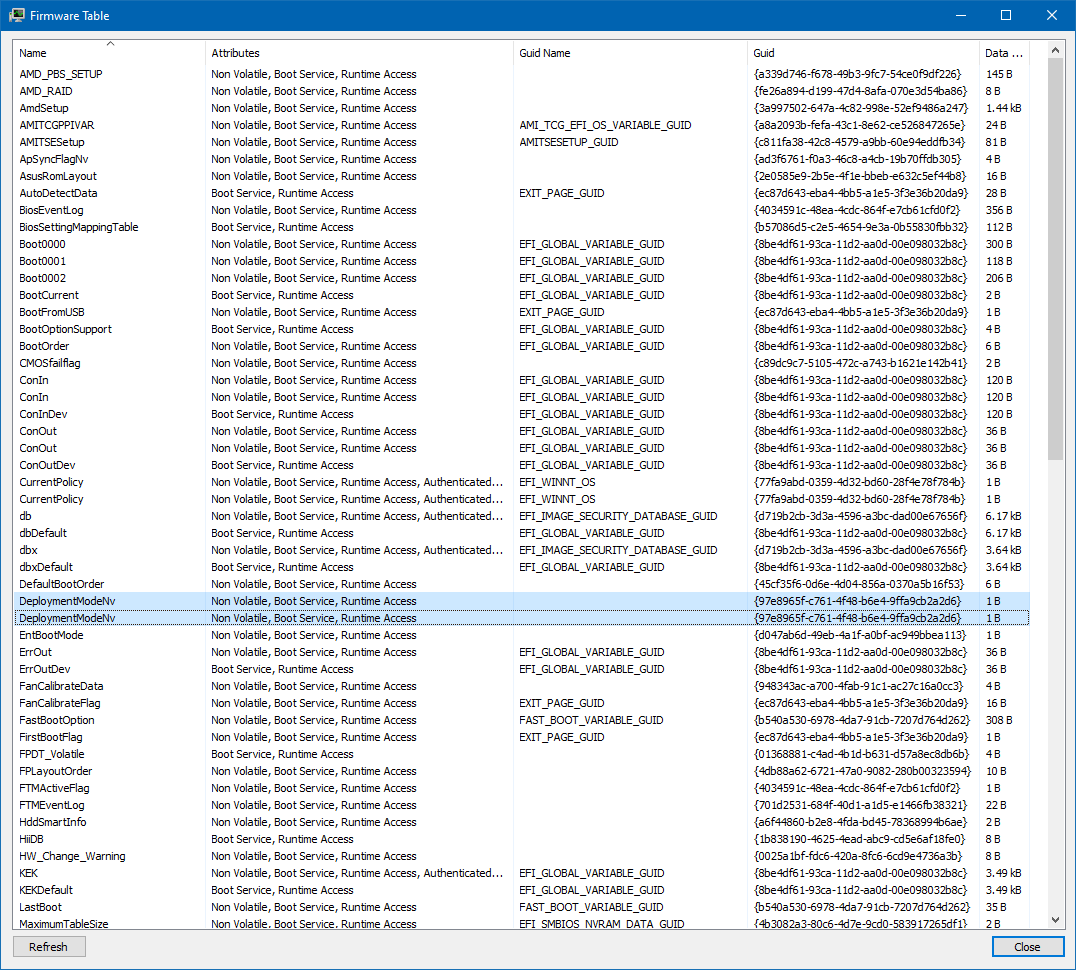Select the FTMEventLog row
The width and height of the screenshot is (1076, 970).
tap(522, 805)
